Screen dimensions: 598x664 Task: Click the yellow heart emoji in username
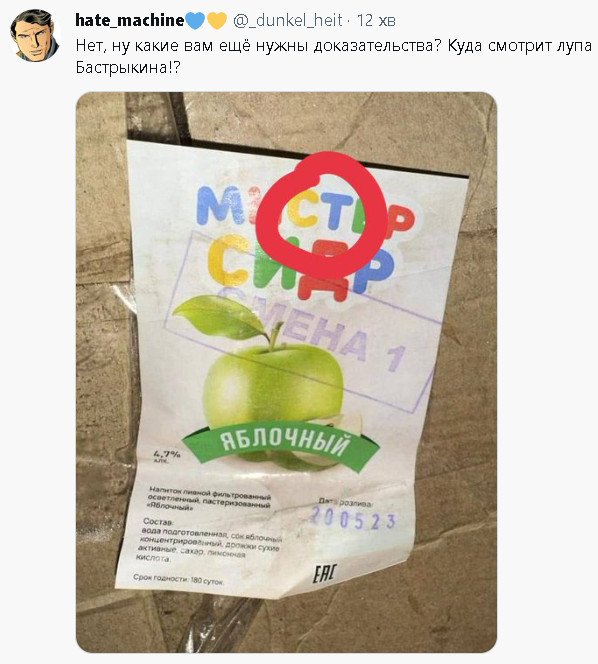coord(217,20)
